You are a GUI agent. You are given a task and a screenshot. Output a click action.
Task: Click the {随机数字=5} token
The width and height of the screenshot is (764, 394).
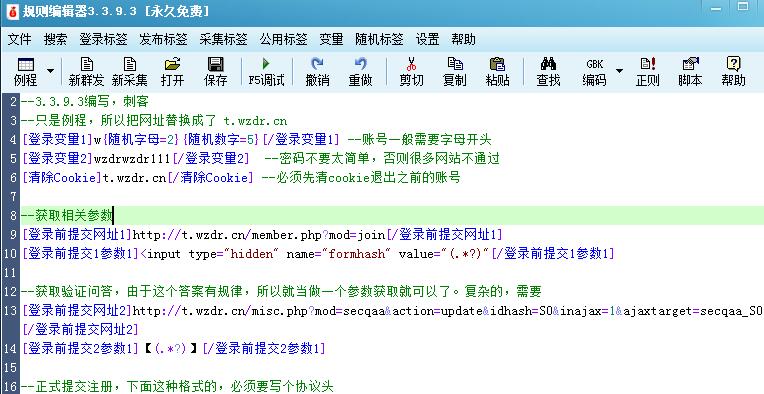pos(221,140)
